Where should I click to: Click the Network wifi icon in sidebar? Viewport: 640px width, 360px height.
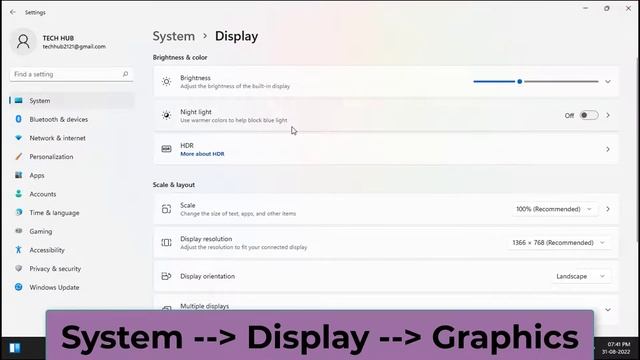[x=18, y=138]
